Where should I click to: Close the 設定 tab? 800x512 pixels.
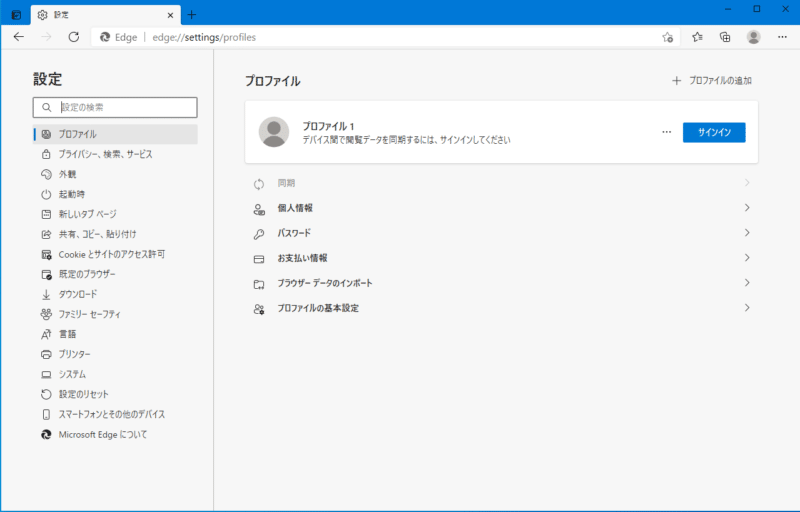click(170, 15)
